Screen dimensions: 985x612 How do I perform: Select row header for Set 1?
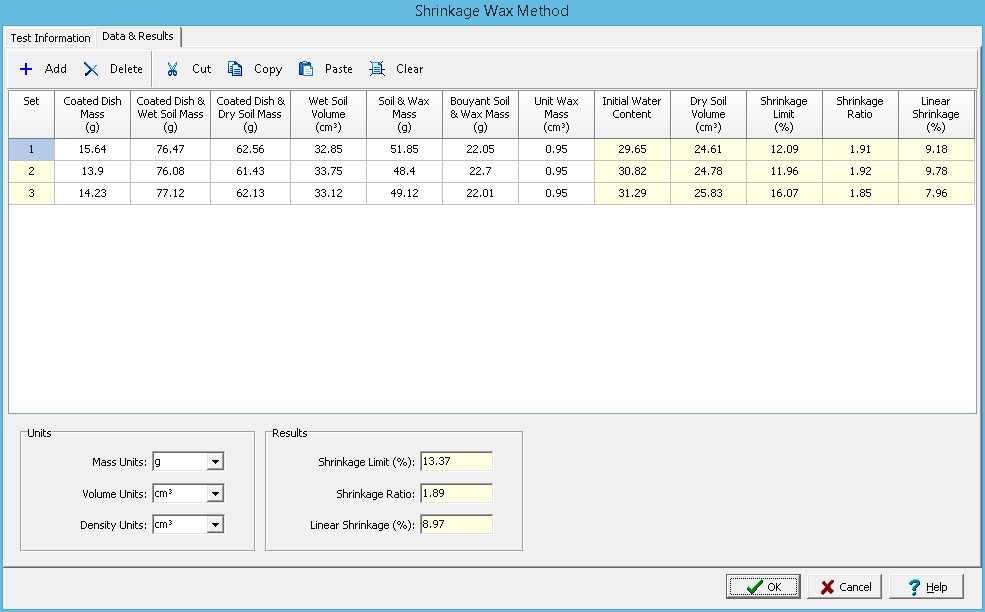coord(31,149)
